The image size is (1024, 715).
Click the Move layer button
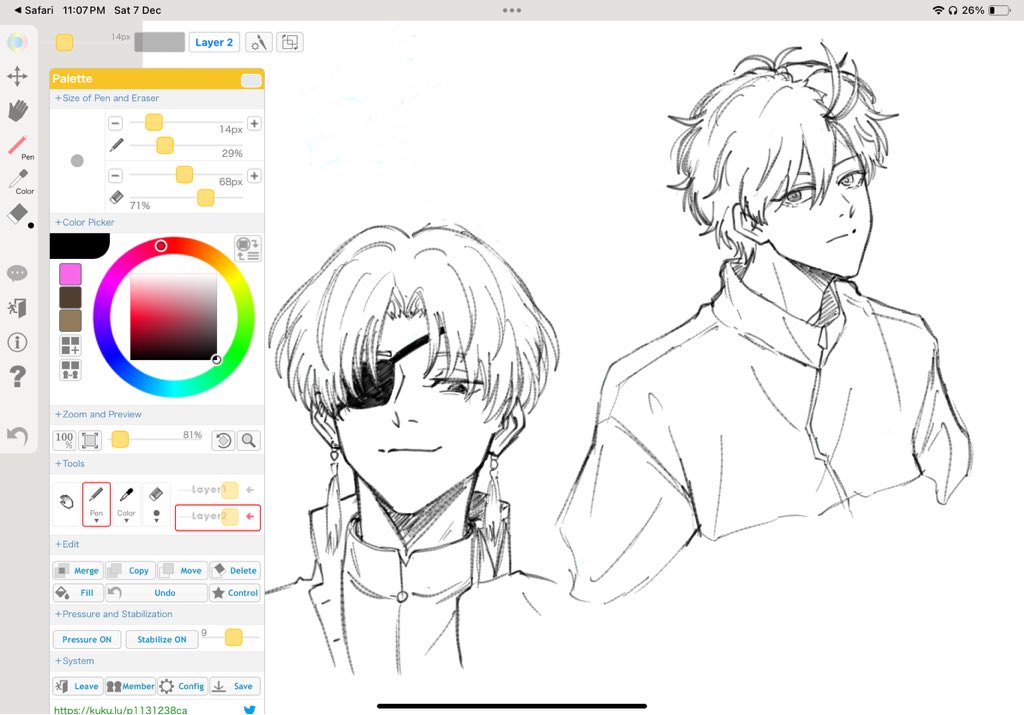[x=182, y=570]
